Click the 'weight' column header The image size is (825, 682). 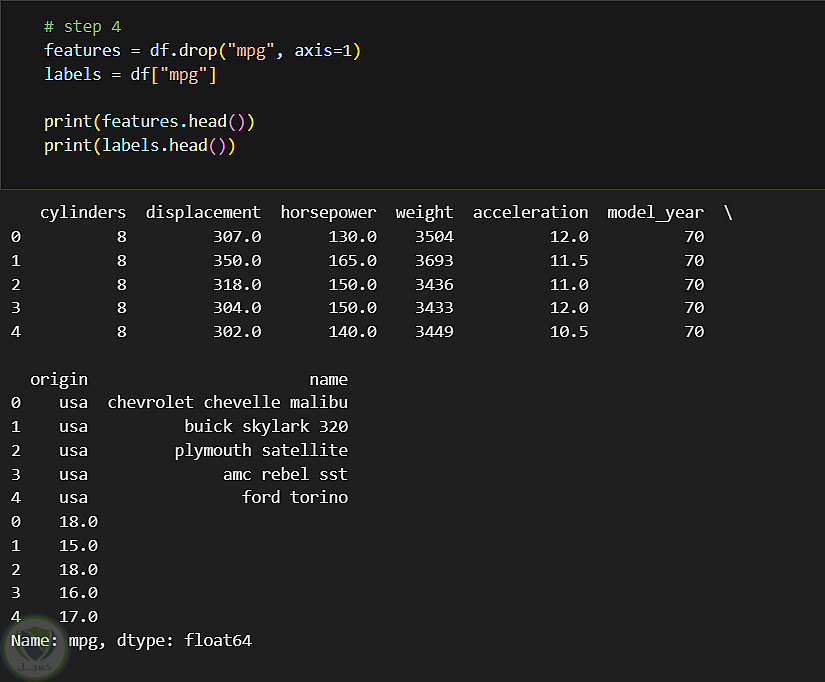(x=424, y=212)
